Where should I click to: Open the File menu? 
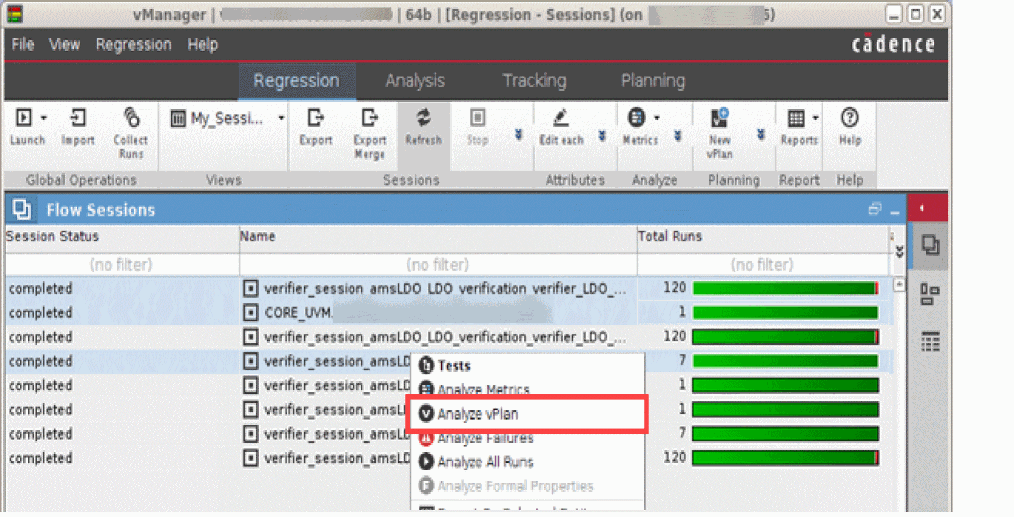23,45
